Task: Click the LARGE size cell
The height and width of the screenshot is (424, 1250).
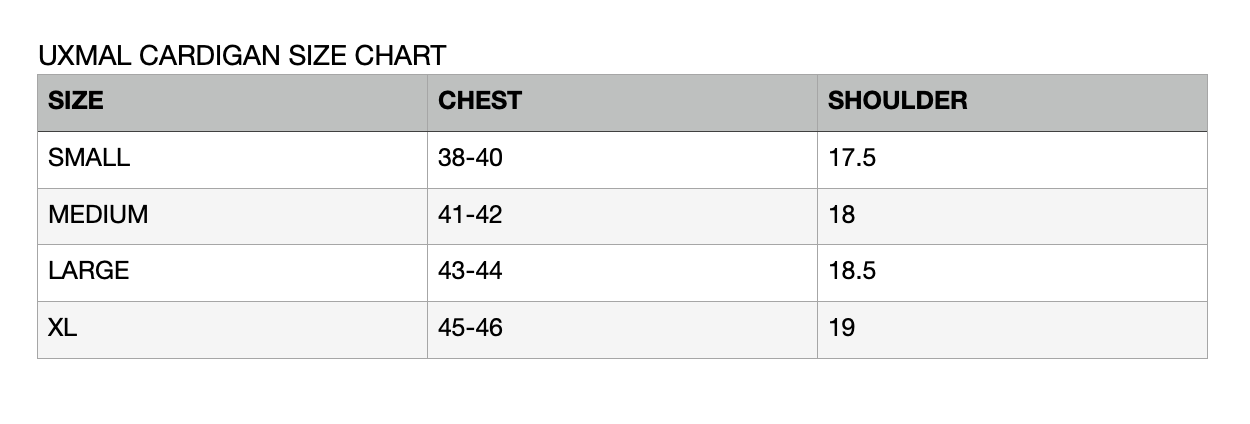Action: 89,271
